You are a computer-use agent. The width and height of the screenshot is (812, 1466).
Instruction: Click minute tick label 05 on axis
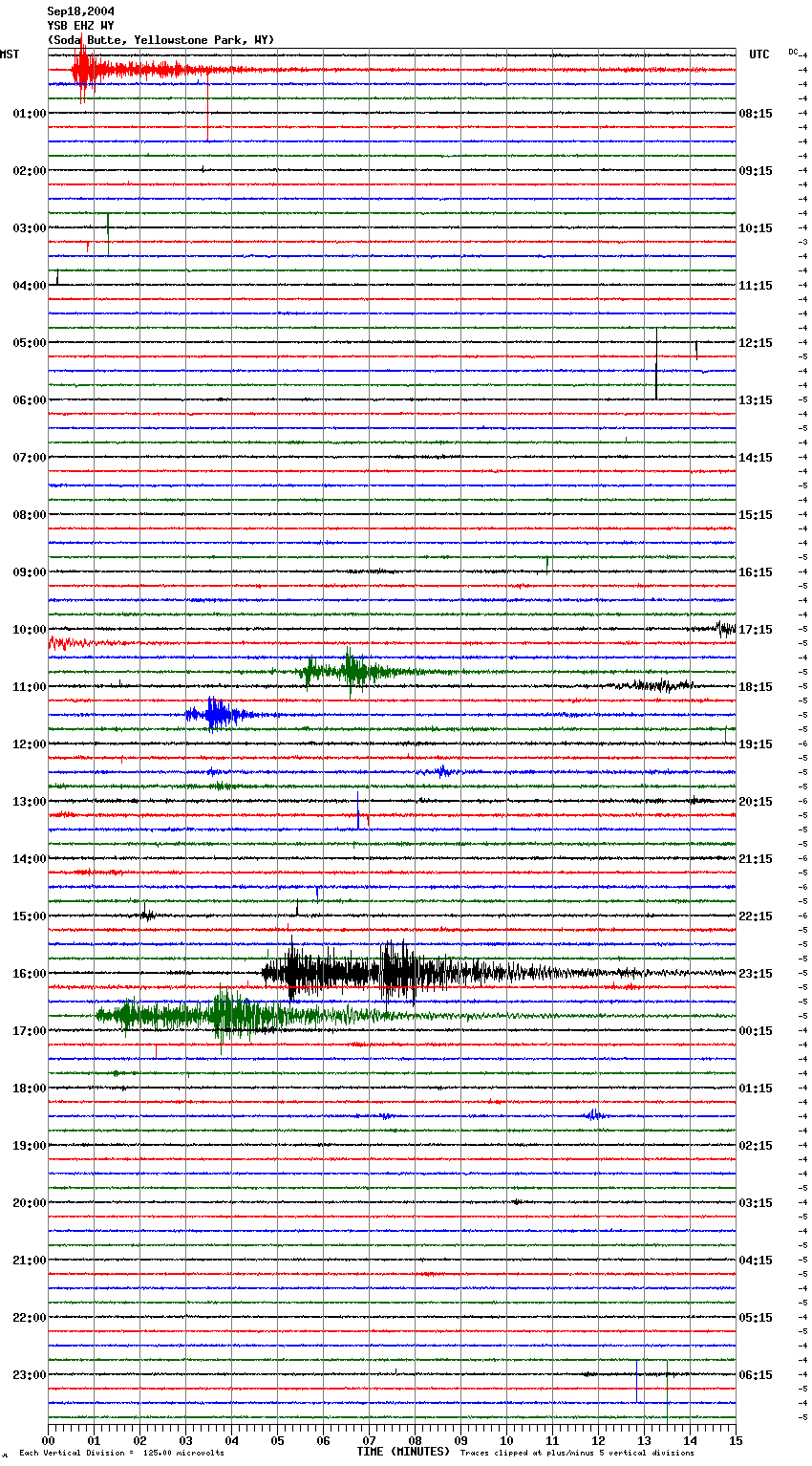click(277, 1440)
